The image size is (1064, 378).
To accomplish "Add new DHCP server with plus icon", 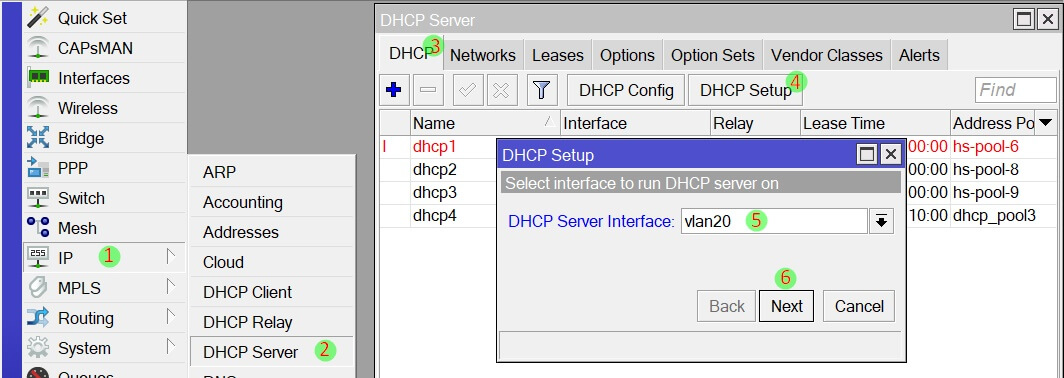I will [x=394, y=90].
